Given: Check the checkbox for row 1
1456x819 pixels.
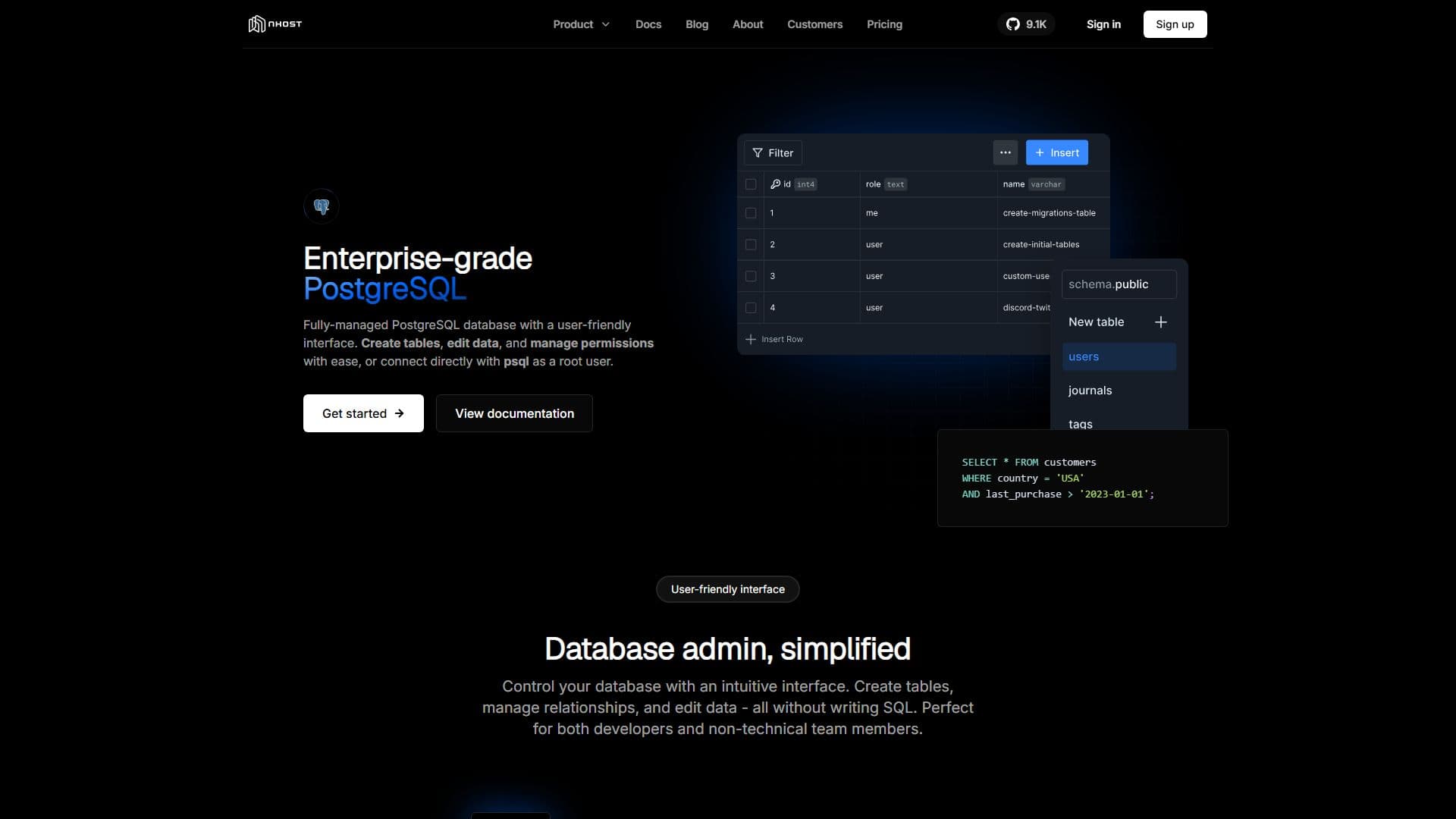Looking at the screenshot, I should point(751,213).
